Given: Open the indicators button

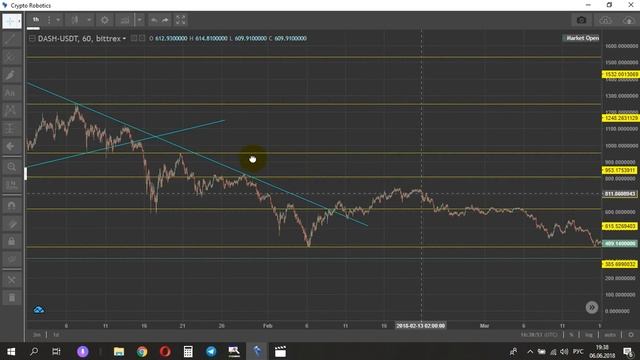Looking at the screenshot, I should [125, 20].
